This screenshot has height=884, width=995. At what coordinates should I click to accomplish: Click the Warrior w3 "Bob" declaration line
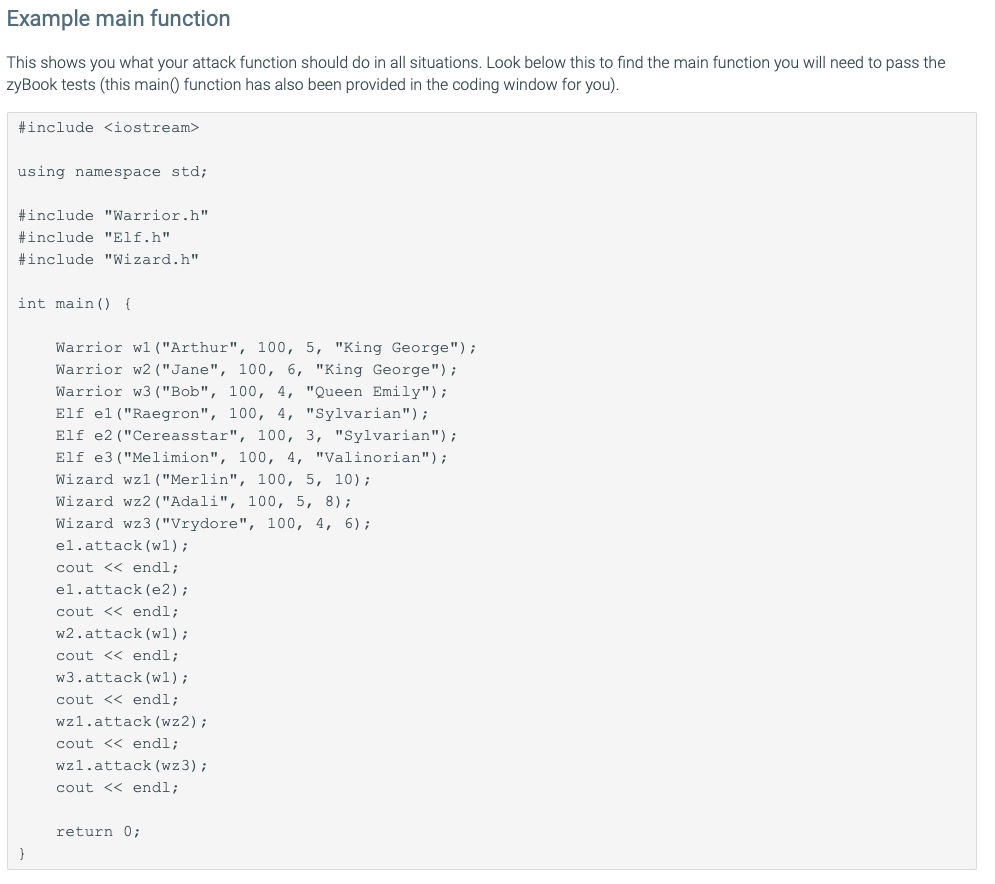click(251, 392)
